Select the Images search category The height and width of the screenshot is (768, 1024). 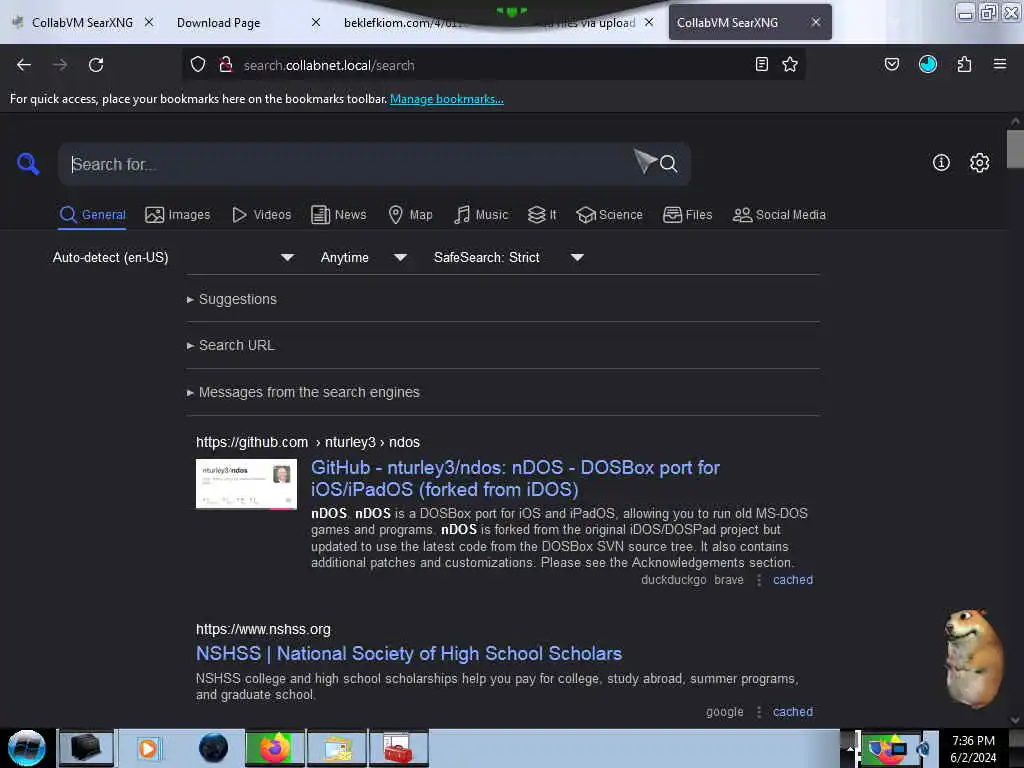pos(178,215)
